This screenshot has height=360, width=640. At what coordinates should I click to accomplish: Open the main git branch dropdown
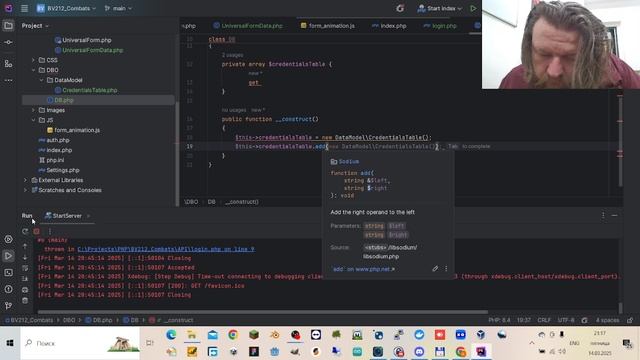[118, 8]
